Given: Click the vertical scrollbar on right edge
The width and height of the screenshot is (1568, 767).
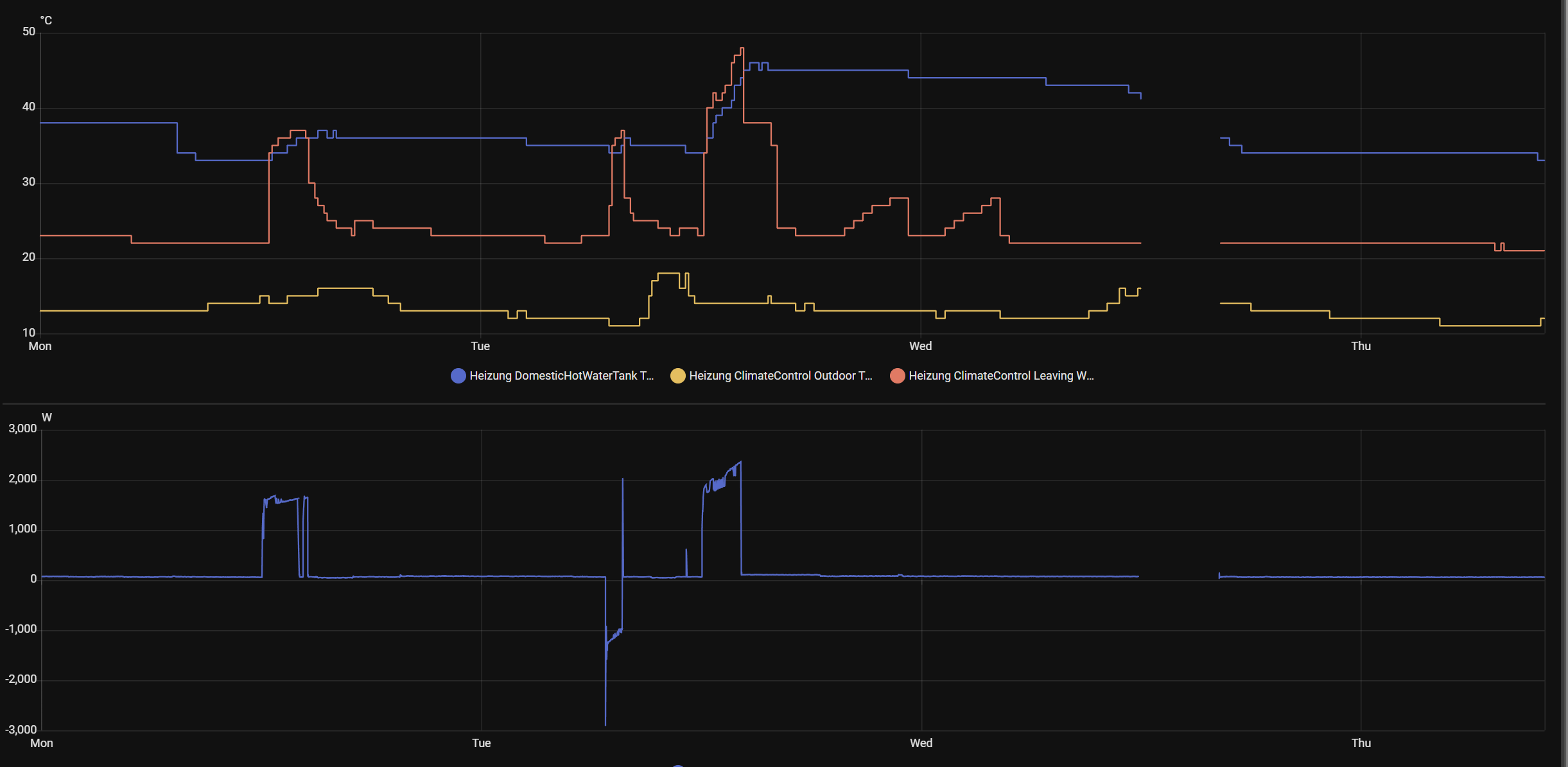Looking at the screenshot, I should 1564,383.
